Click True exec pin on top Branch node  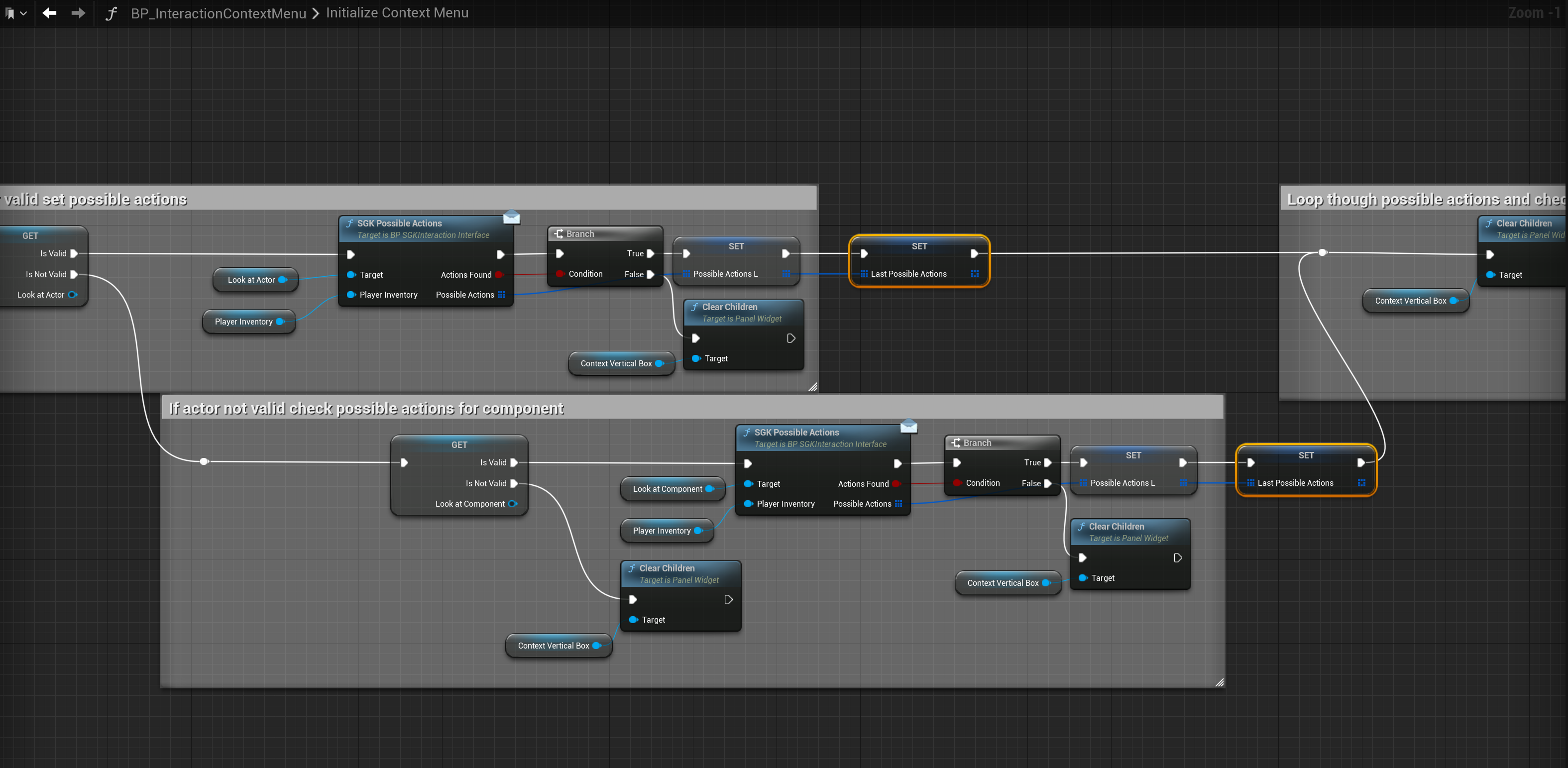pos(650,254)
